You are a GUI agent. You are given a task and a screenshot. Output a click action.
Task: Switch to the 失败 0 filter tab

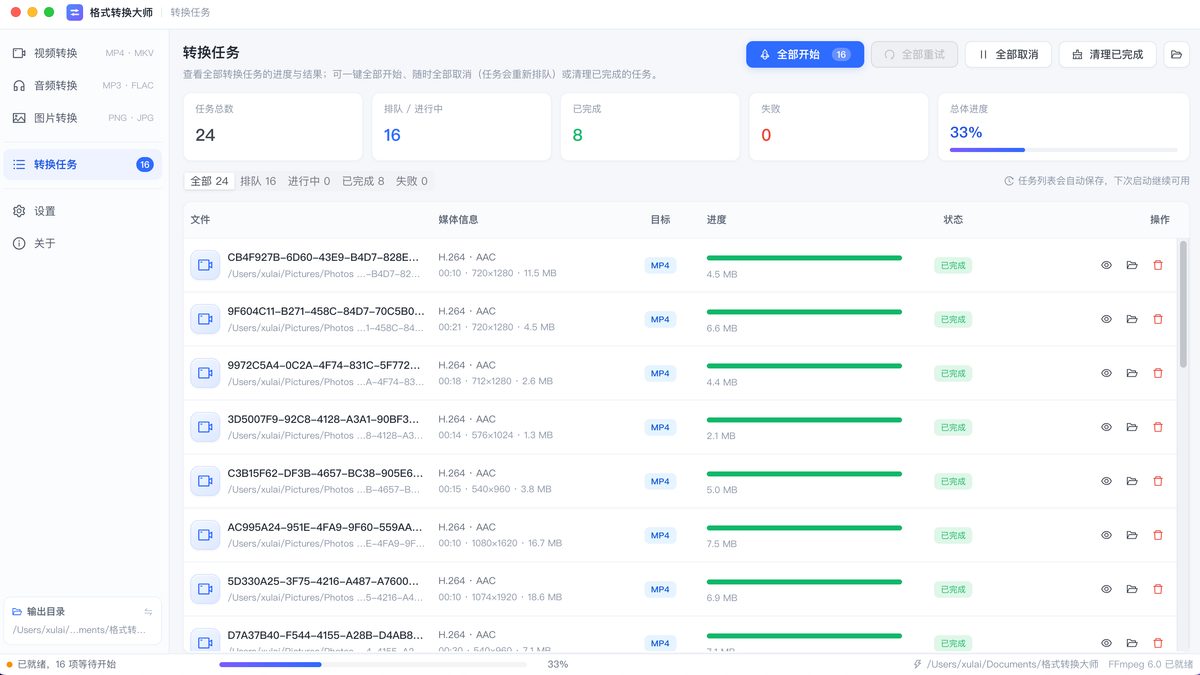click(411, 181)
